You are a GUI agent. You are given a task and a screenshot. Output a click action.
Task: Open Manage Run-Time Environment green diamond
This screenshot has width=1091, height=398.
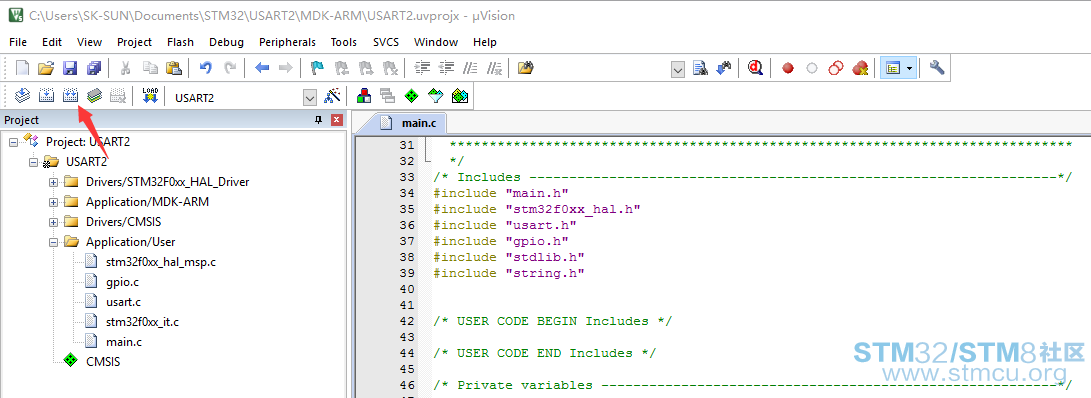coord(411,95)
